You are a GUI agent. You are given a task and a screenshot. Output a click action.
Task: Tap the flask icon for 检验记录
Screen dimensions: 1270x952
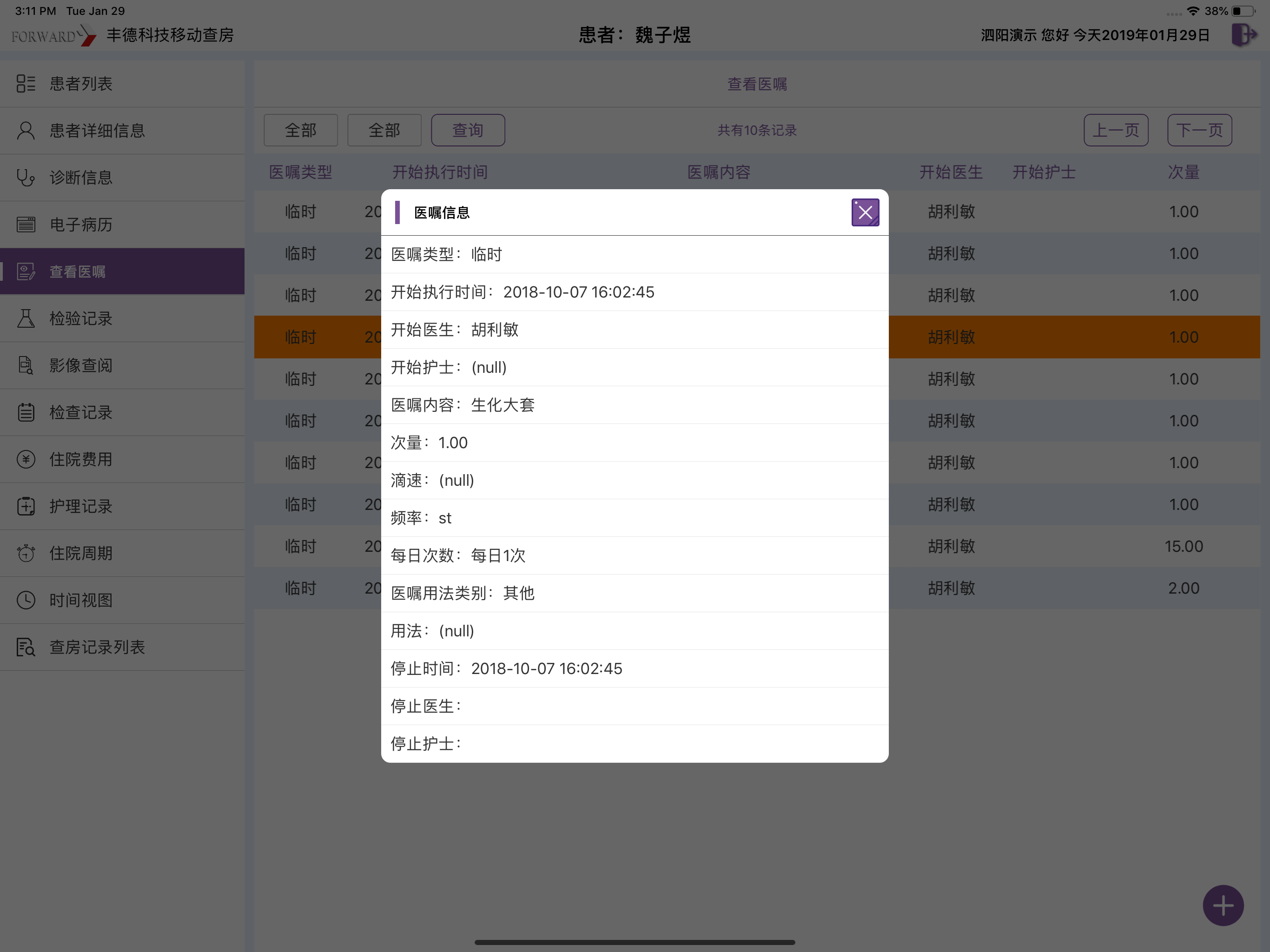click(26, 319)
